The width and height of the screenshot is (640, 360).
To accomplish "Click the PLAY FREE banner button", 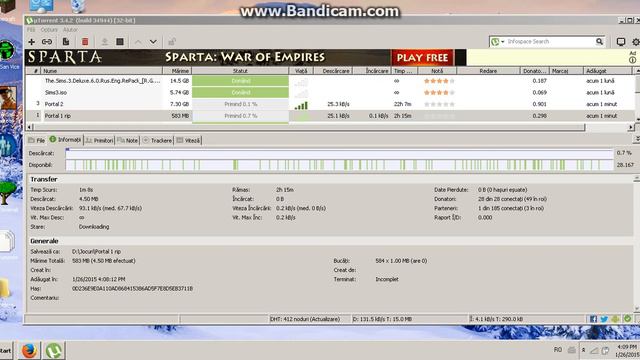I will pos(422,58).
